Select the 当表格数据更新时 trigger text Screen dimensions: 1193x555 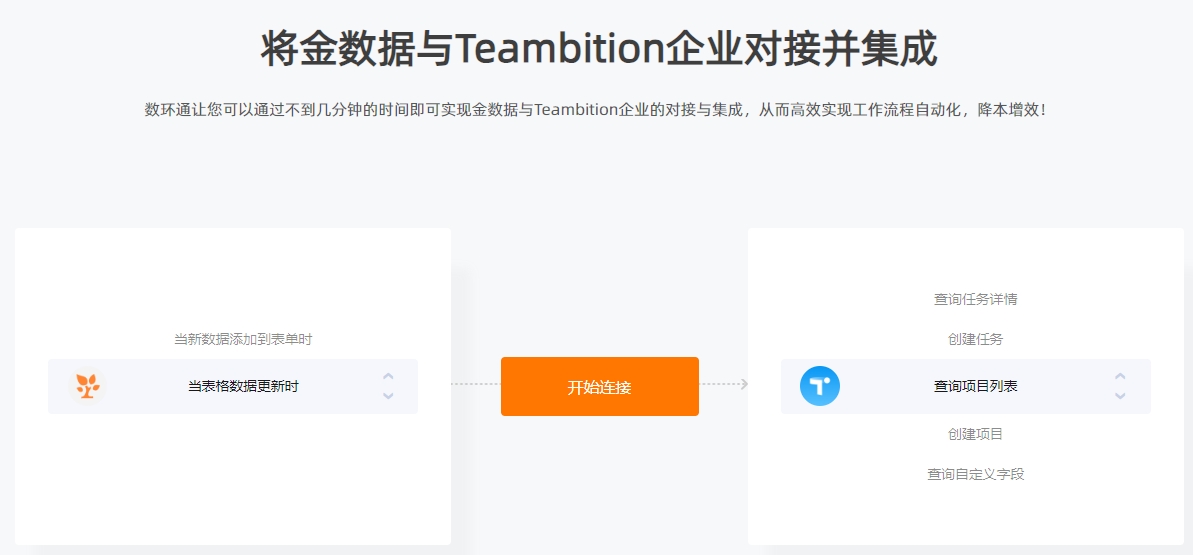click(x=243, y=387)
